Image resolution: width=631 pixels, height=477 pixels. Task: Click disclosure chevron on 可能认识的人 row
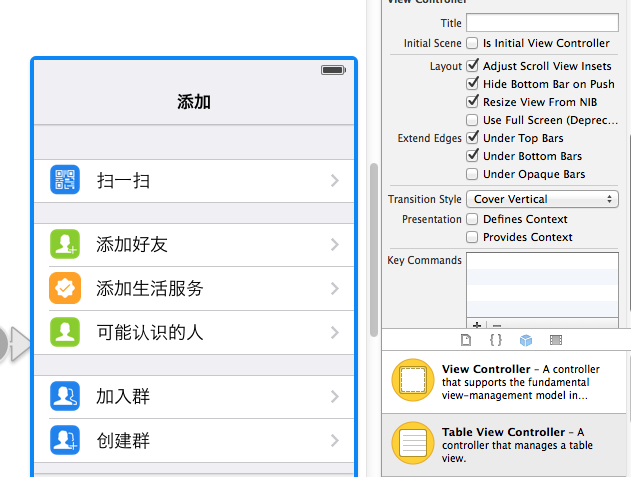tap(335, 332)
